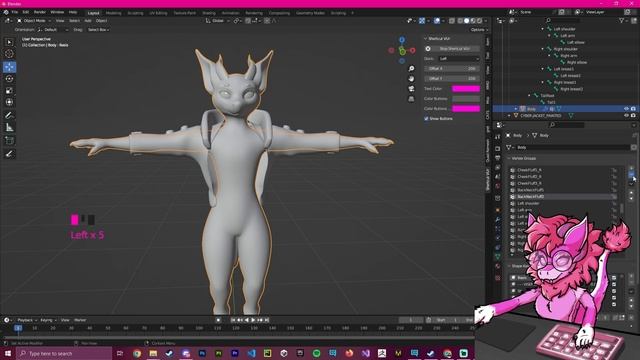Expand the CYBER JACKET PAINTED outliner item
The image size is (640, 360).
[x=509, y=116]
